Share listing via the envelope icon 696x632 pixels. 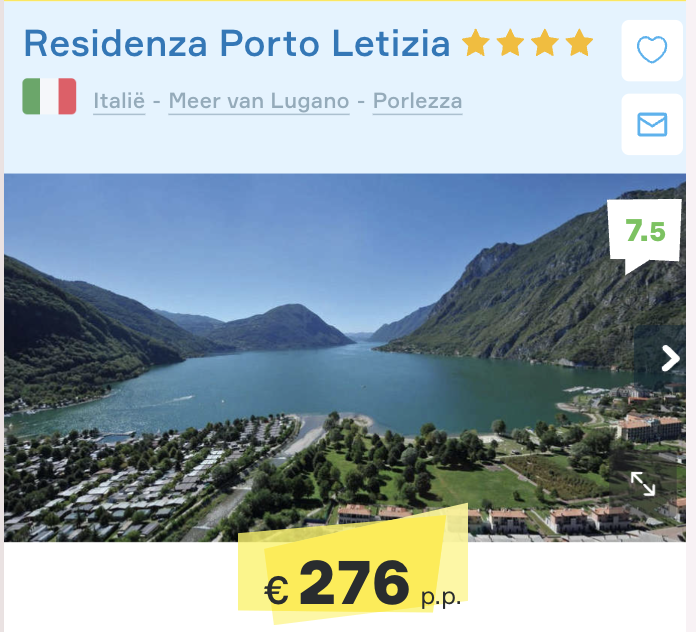(652, 124)
